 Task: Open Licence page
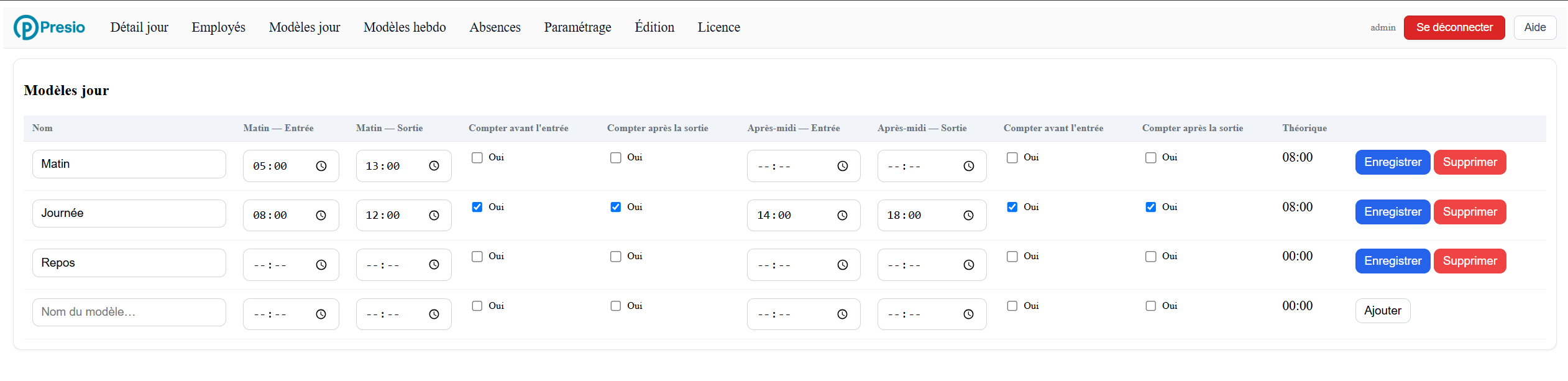tap(718, 27)
